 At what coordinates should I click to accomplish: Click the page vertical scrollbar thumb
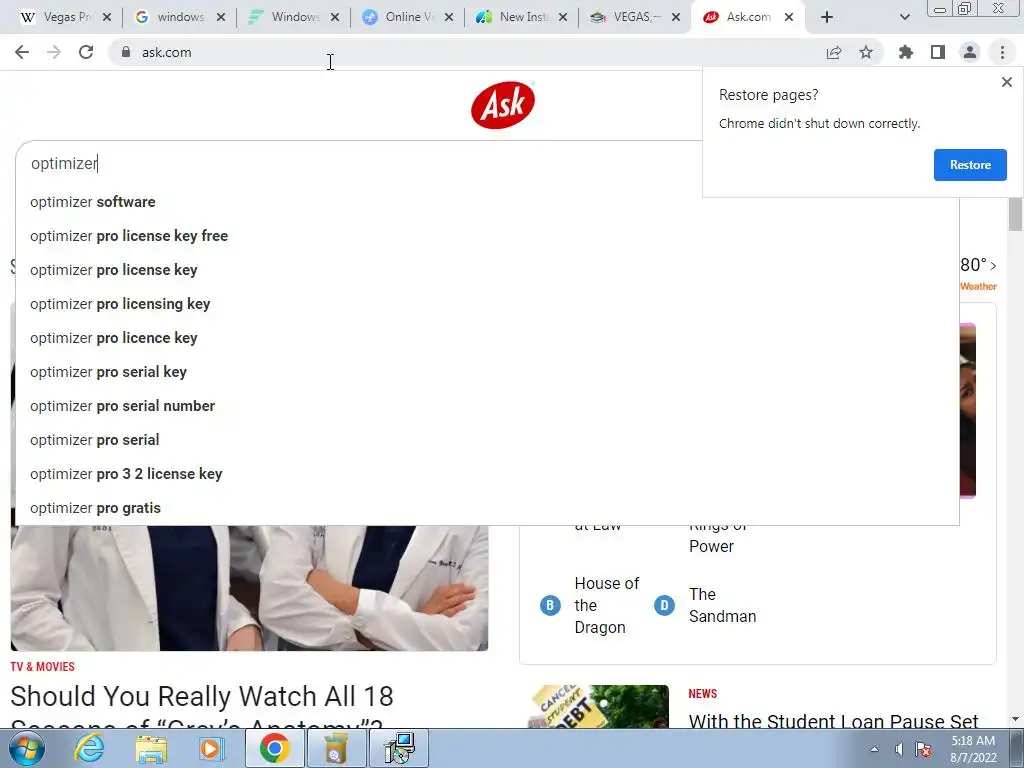[1015, 214]
